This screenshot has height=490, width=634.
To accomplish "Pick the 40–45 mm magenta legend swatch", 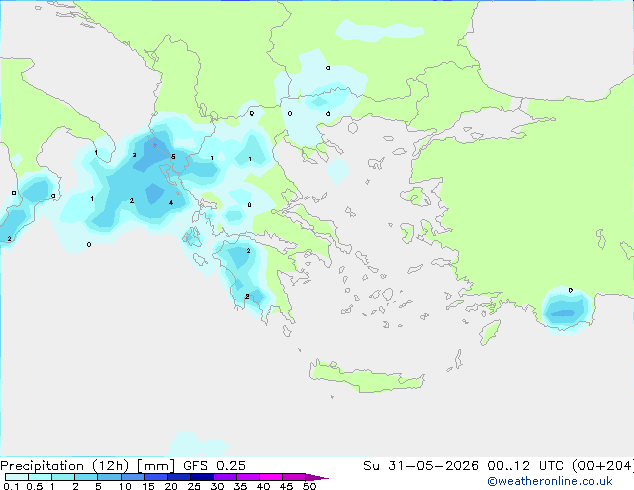I will [271, 477].
